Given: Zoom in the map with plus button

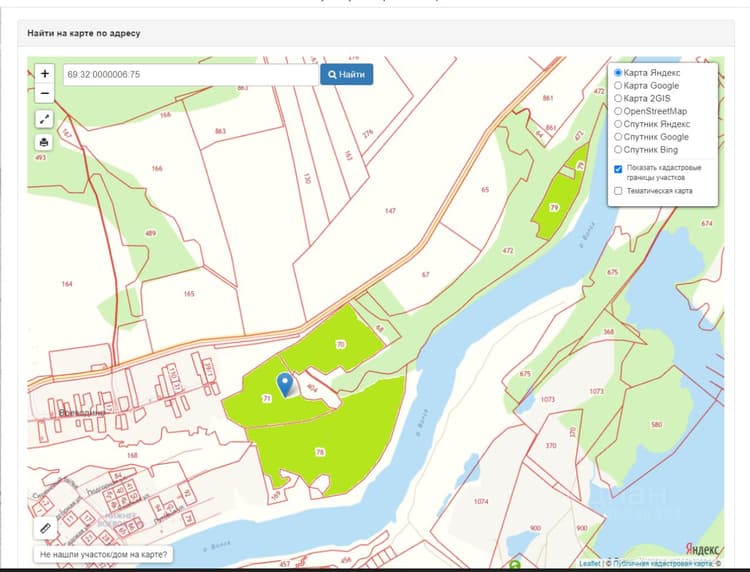Looking at the screenshot, I should coord(44,73).
